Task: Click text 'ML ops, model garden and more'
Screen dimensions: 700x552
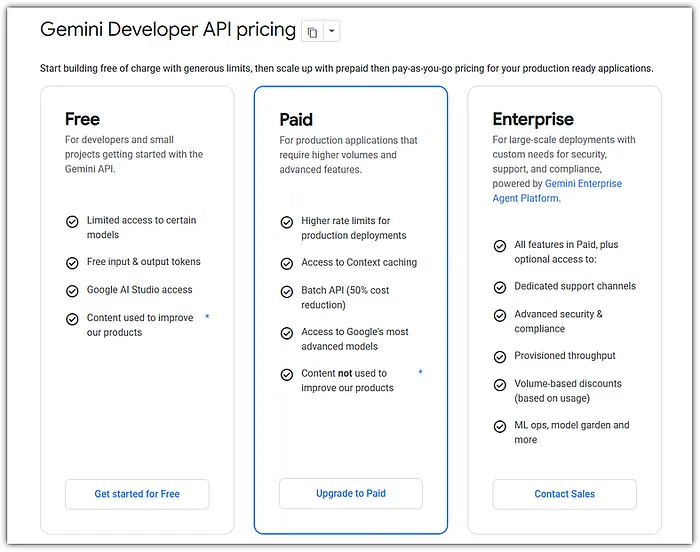Action: click(572, 432)
